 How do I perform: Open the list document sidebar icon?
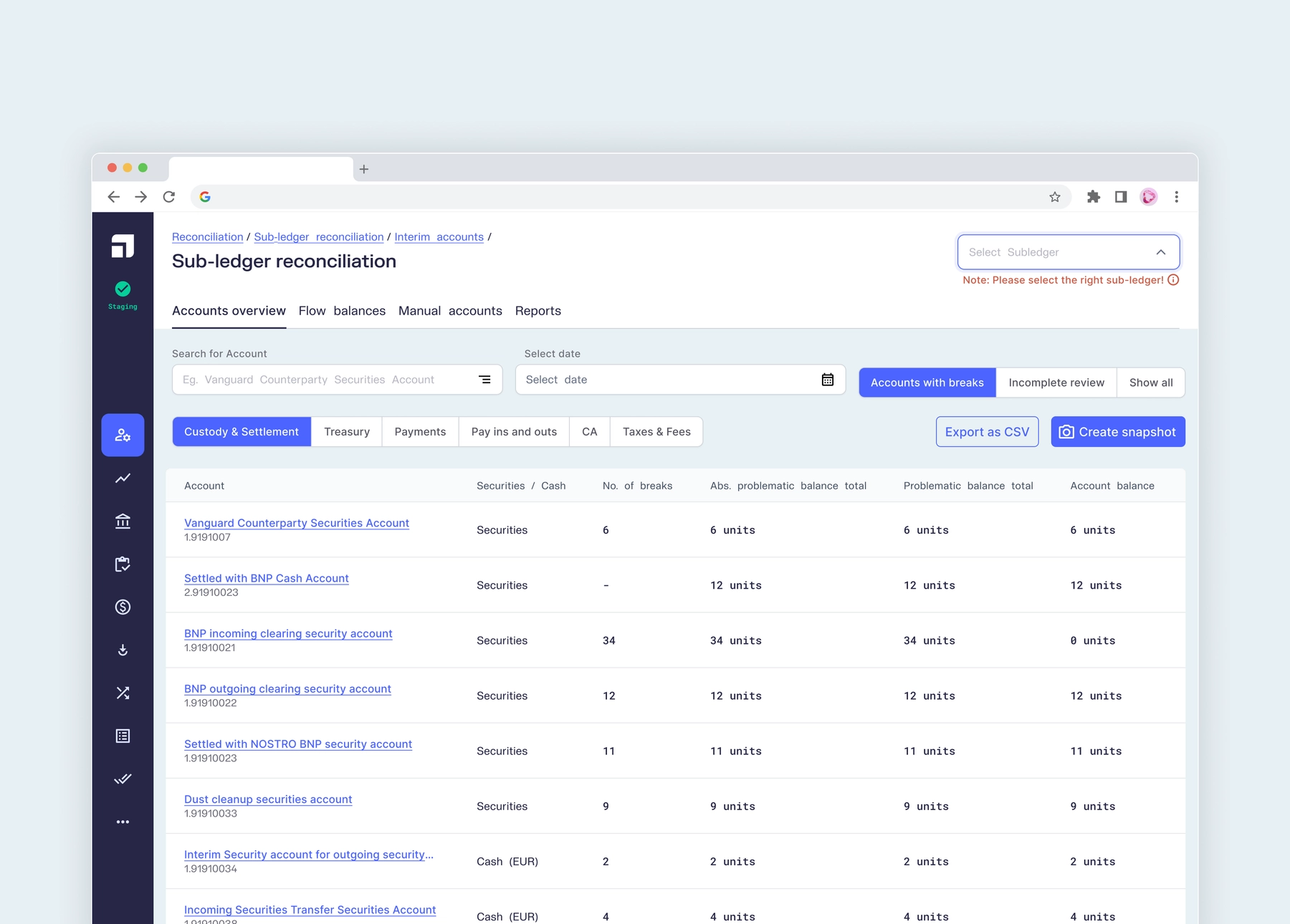tap(123, 736)
